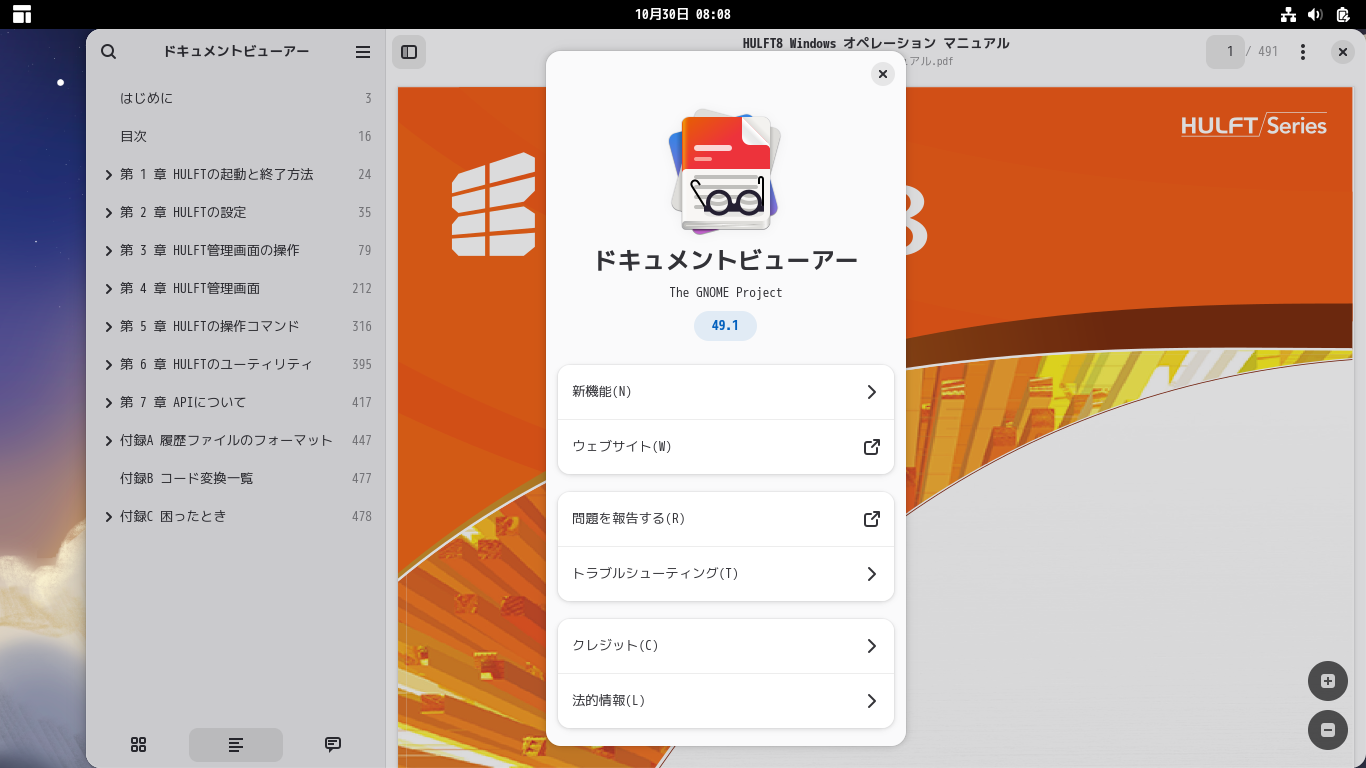Click the external link icon beside ウェブサイト(W)
Screen dimensions: 1366x768
[872, 447]
